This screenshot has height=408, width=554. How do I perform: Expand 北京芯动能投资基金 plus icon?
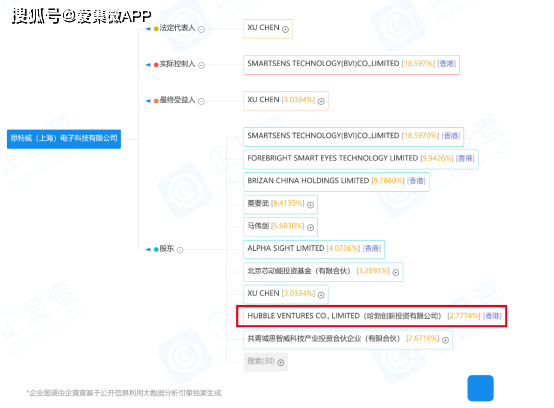[x=396, y=272]
